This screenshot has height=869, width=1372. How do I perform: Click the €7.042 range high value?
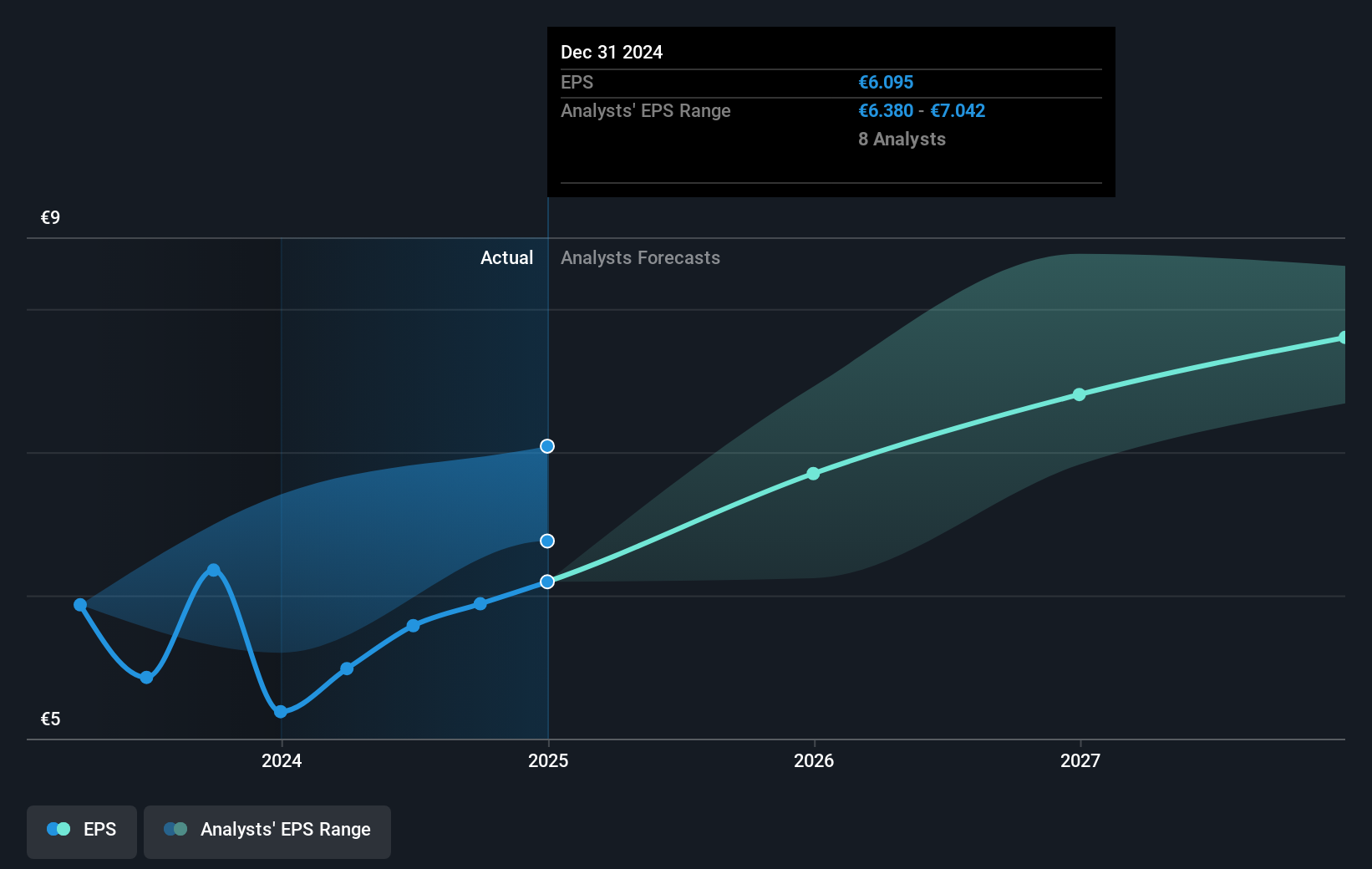(958, 111)
